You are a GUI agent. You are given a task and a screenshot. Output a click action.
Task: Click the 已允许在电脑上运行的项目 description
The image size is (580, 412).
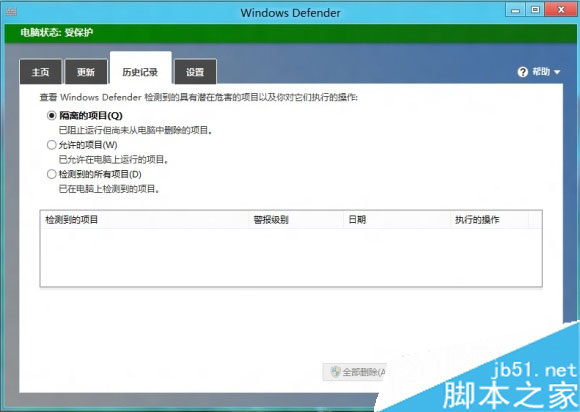114,159
